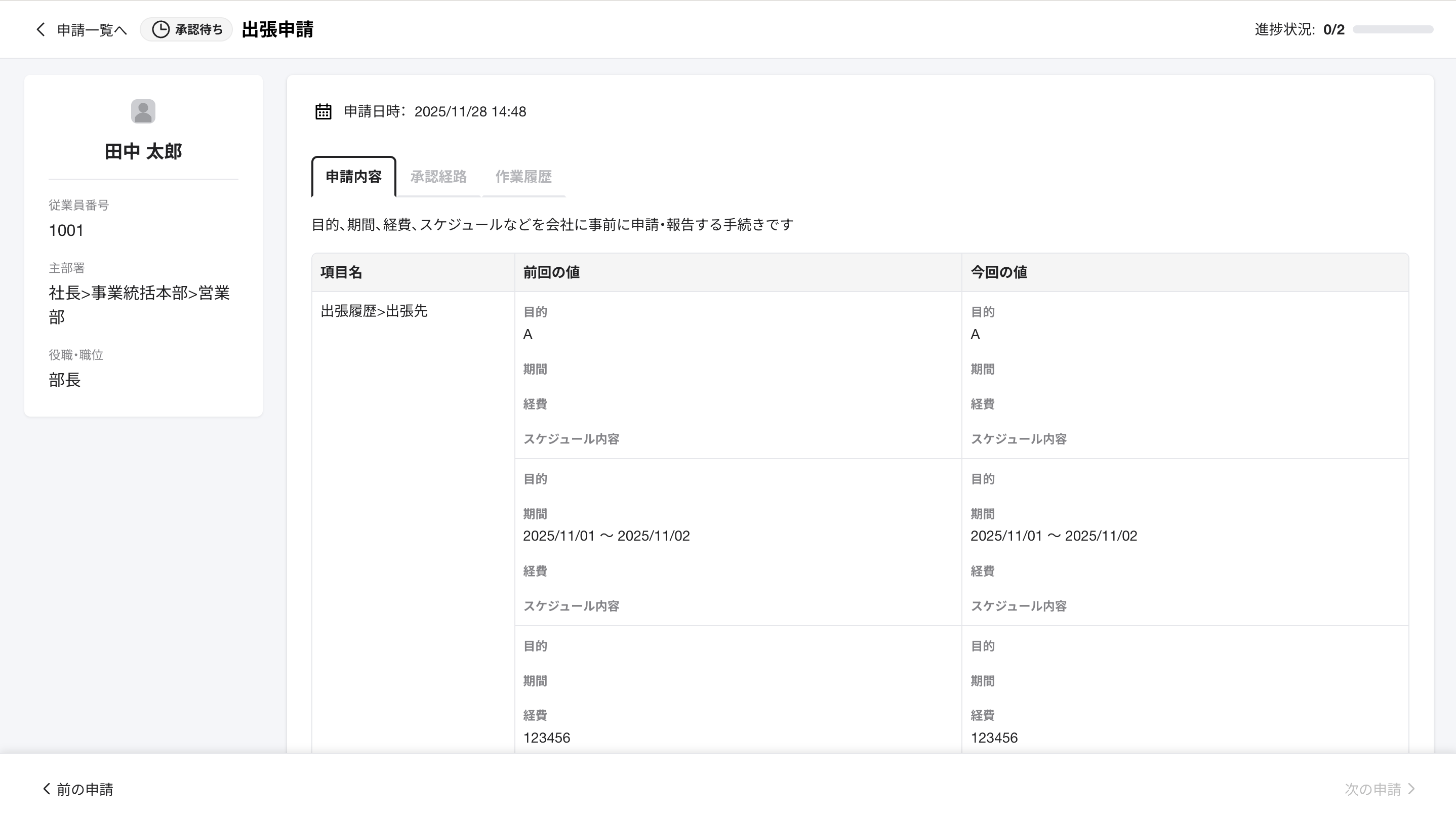Click the clock icon in 承認待ち badge

pos(160,29)
